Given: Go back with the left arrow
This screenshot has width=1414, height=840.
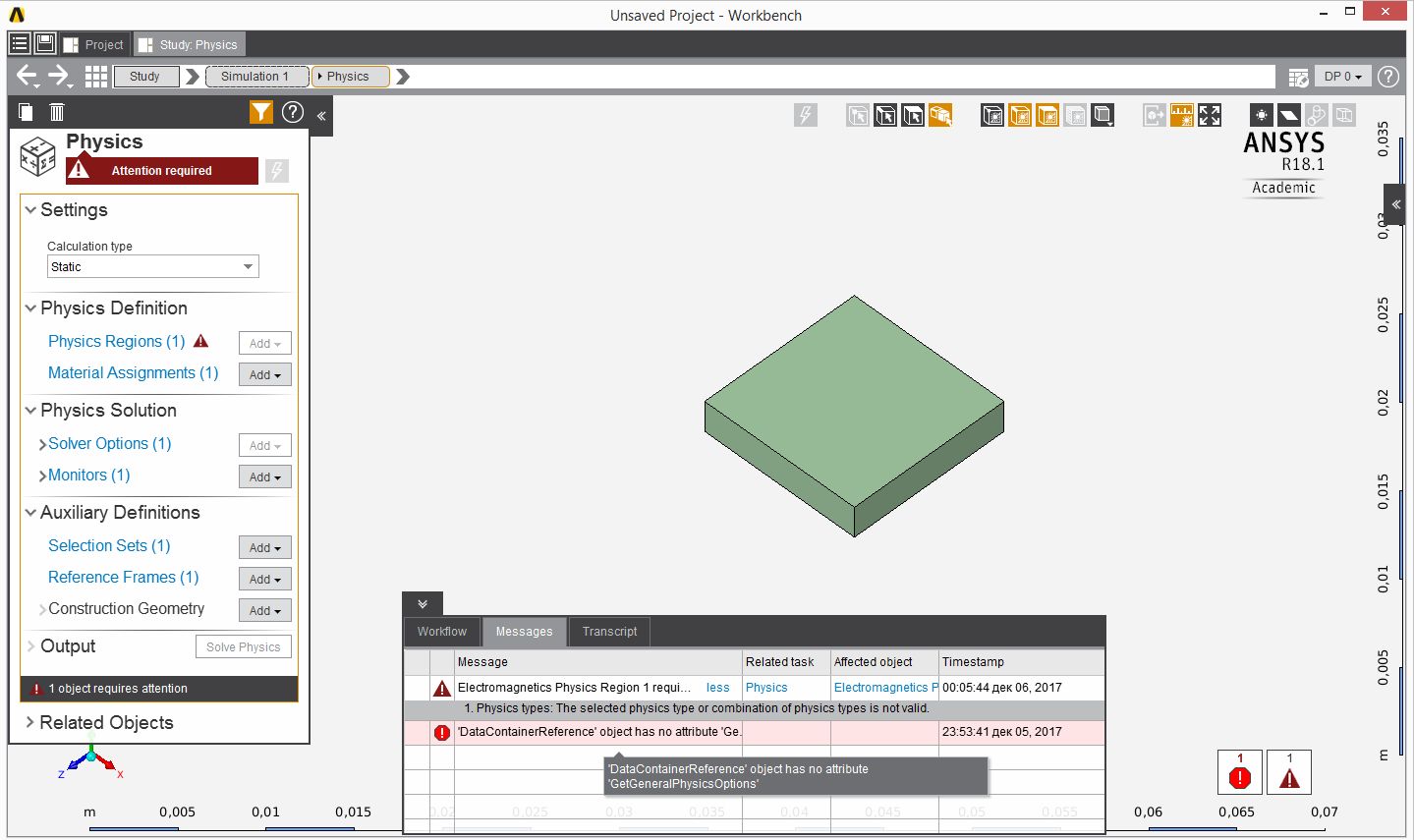Looking at the screenshot, I should (x=28, y=76).
